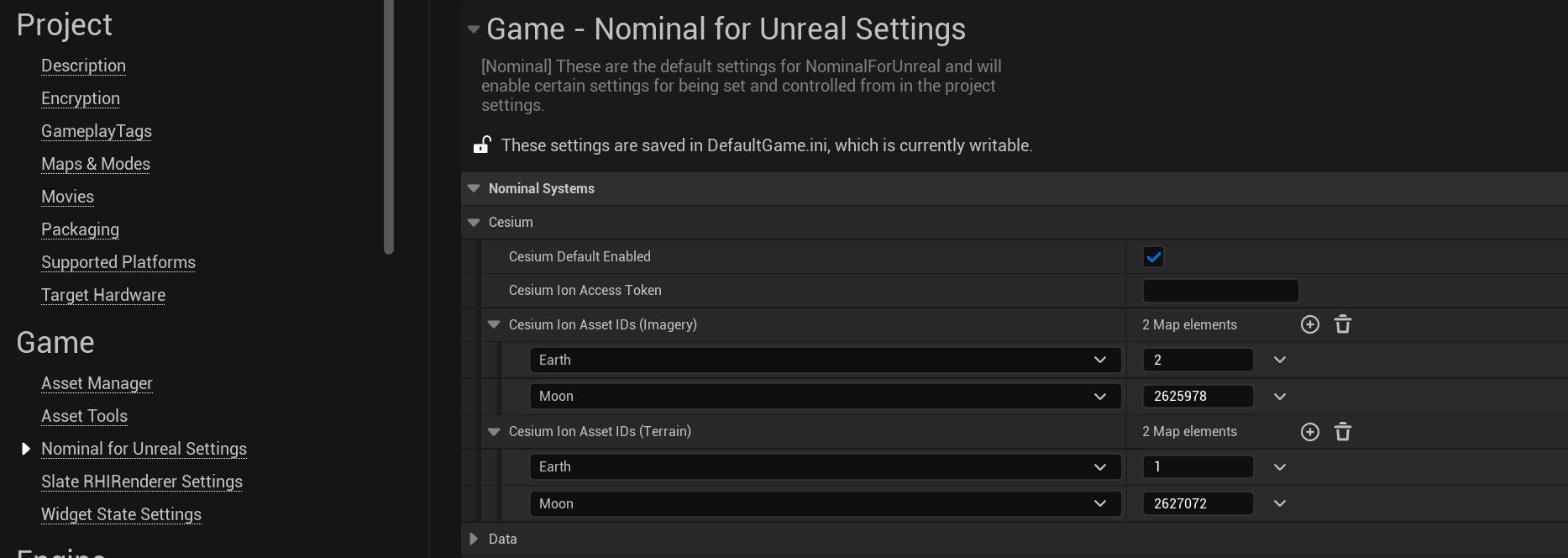
Task: Open the Terrain Earth key dropdown
Action: [825, 467]
